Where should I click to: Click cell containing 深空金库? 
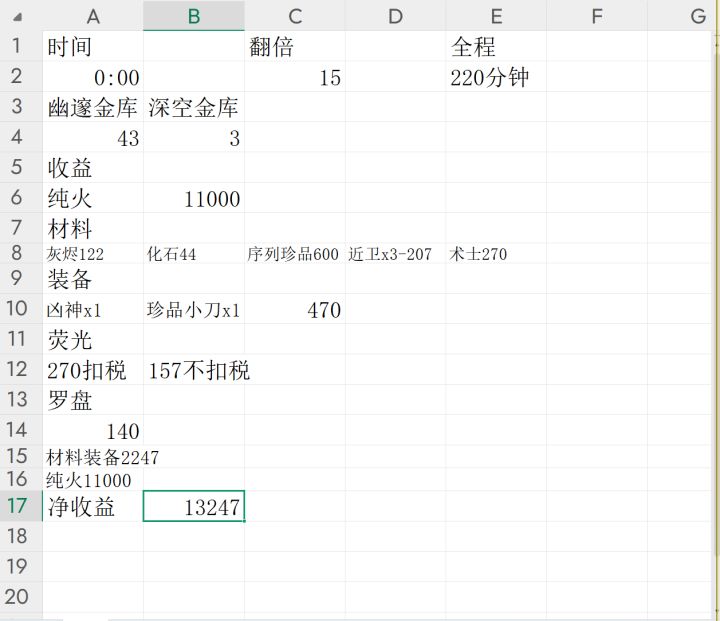coord(194,107)
